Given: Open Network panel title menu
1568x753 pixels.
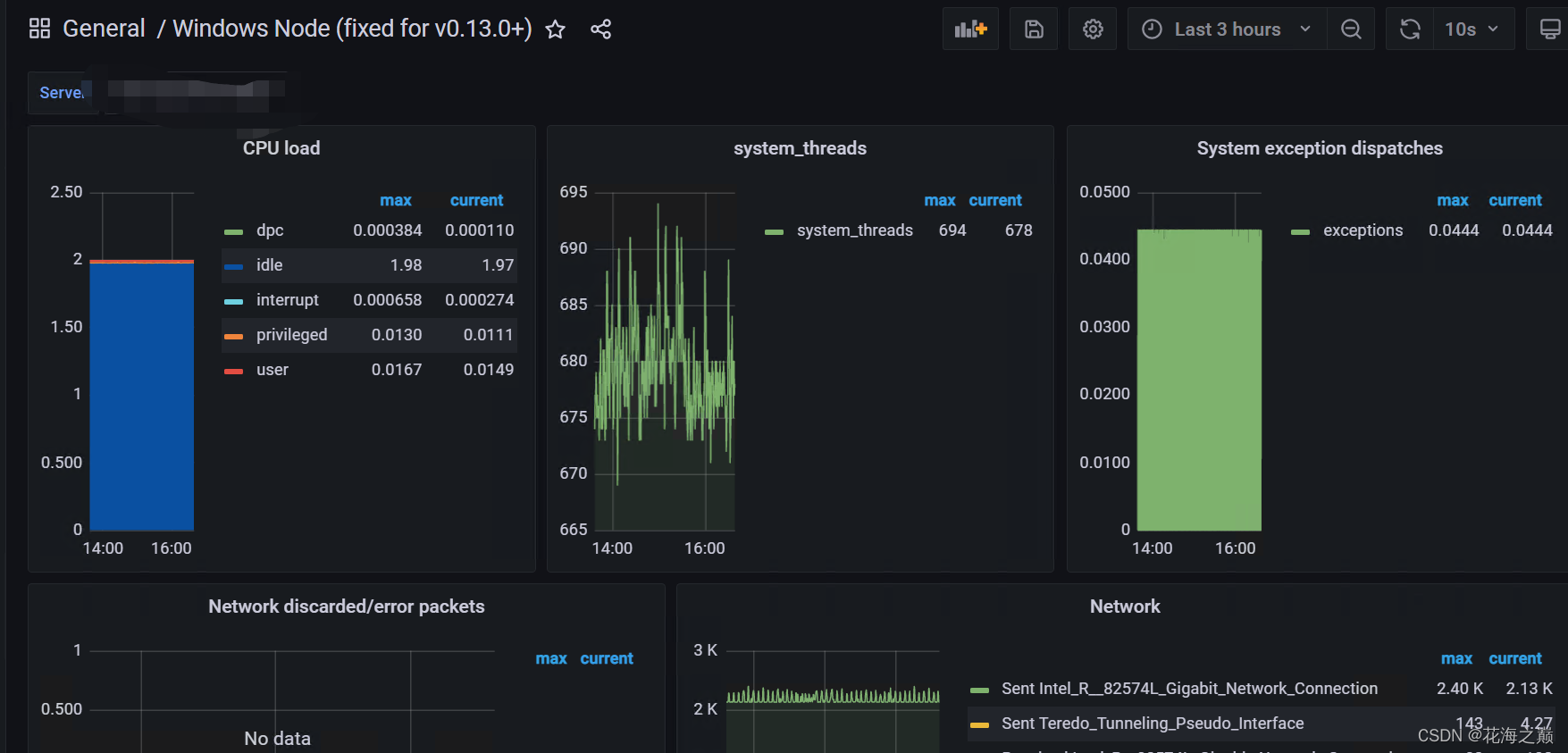Looking at the screenshot, I should pyautogui.click(x=1125, y=607).
